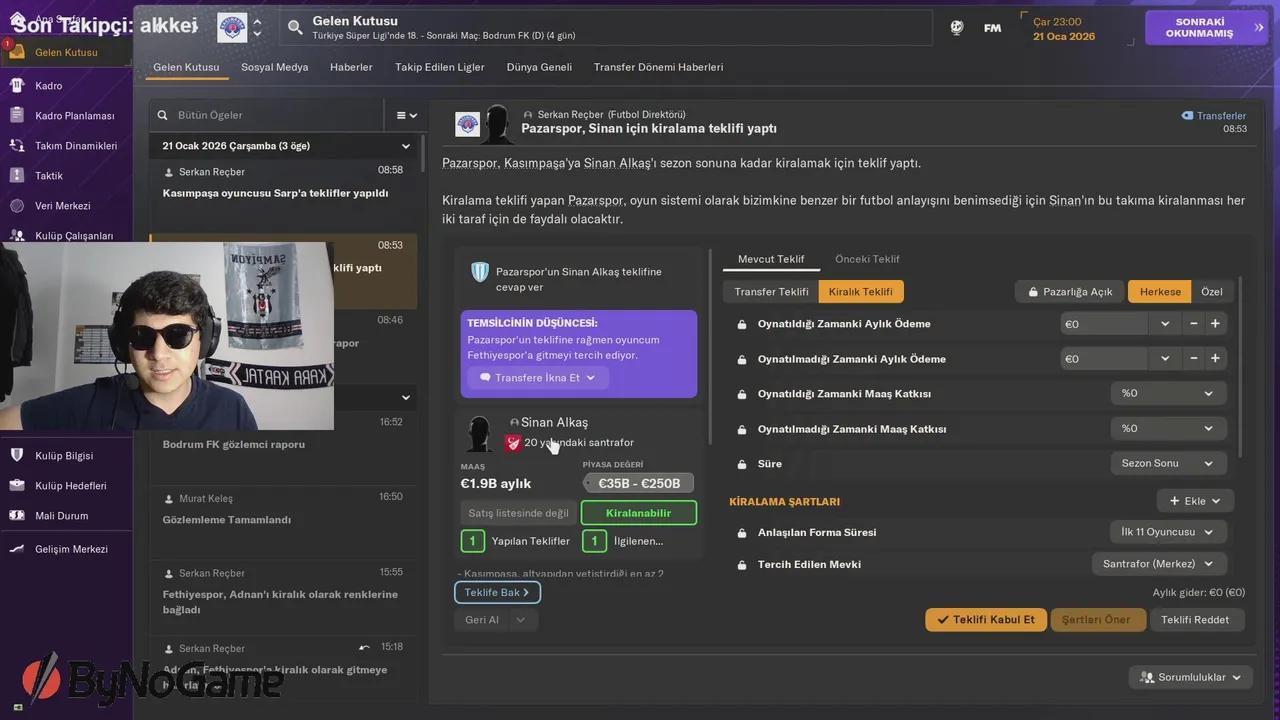Switch to the Sosyal Medya tab
Screen dimensions: 1280x720
pyautogui.click(x=274, y=67)
